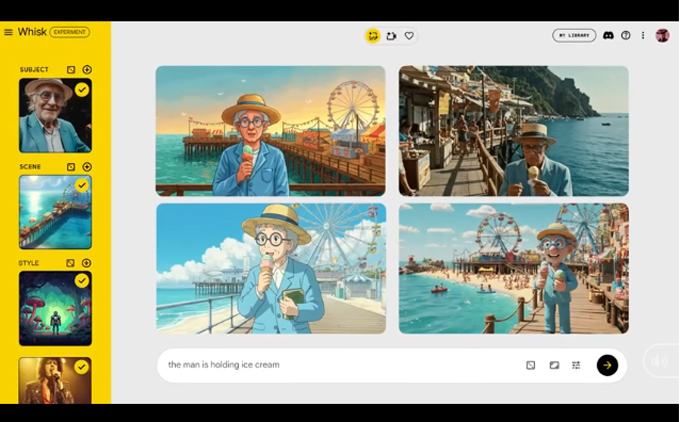The image size is (680, 422).
Task: Open the 3D beach cartoon result image
Action: [x=513, y=268]
